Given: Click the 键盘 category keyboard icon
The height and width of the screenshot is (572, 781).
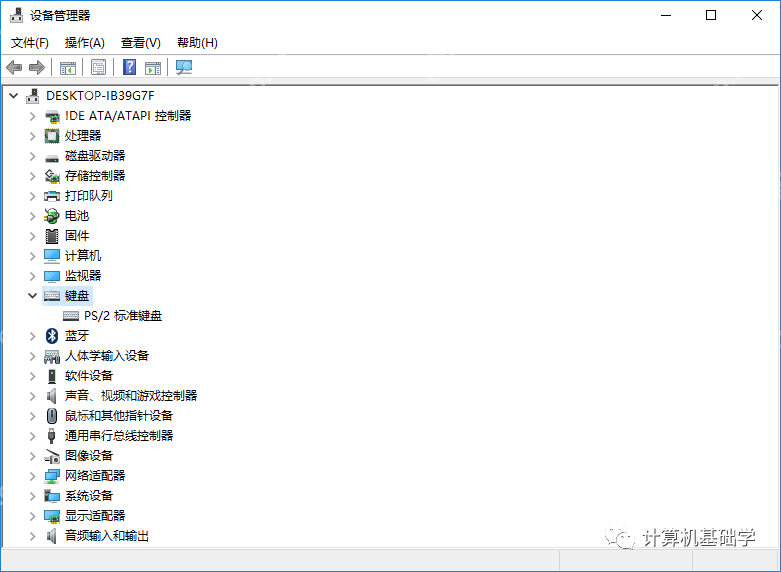Looking at the screenshot, I should [52, 296].
